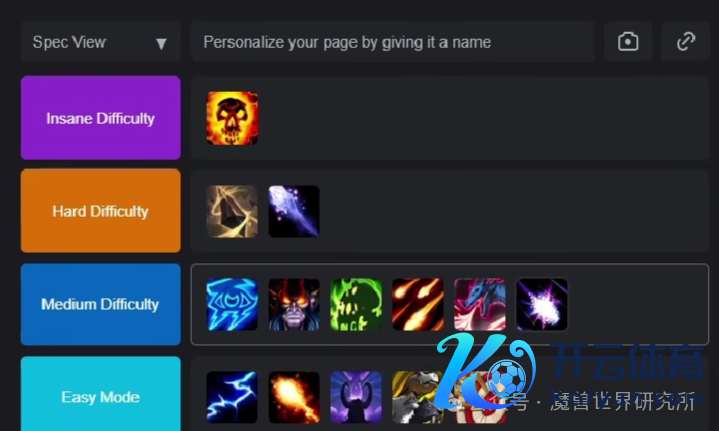Image resolution: width=719 pixels, height=431 pixels.
Task: Click the blue lightning mask icon
Action: click(232, 304)
